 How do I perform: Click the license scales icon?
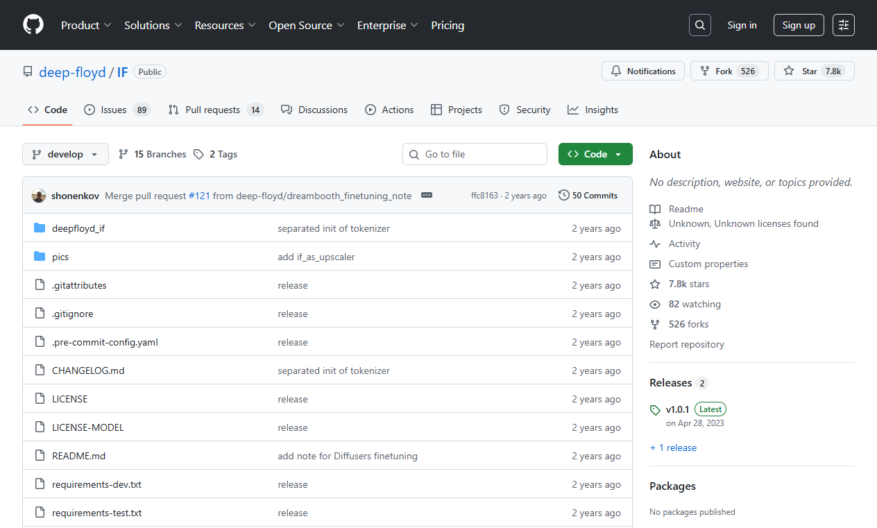[655, 224]
